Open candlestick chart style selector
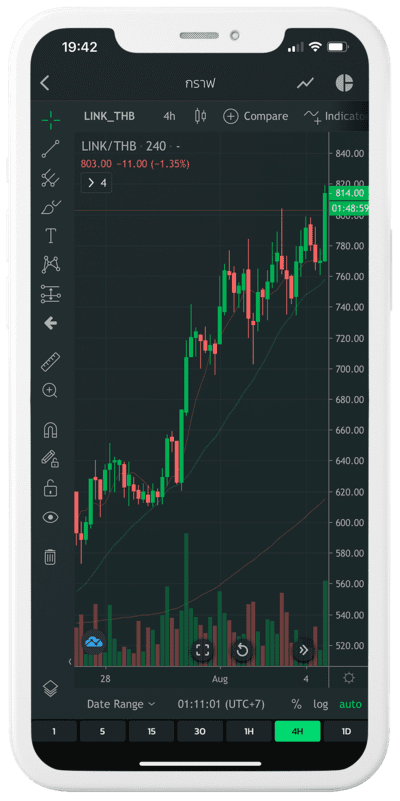The width and height of the screenshot is (400, 801). coord(200,116)
